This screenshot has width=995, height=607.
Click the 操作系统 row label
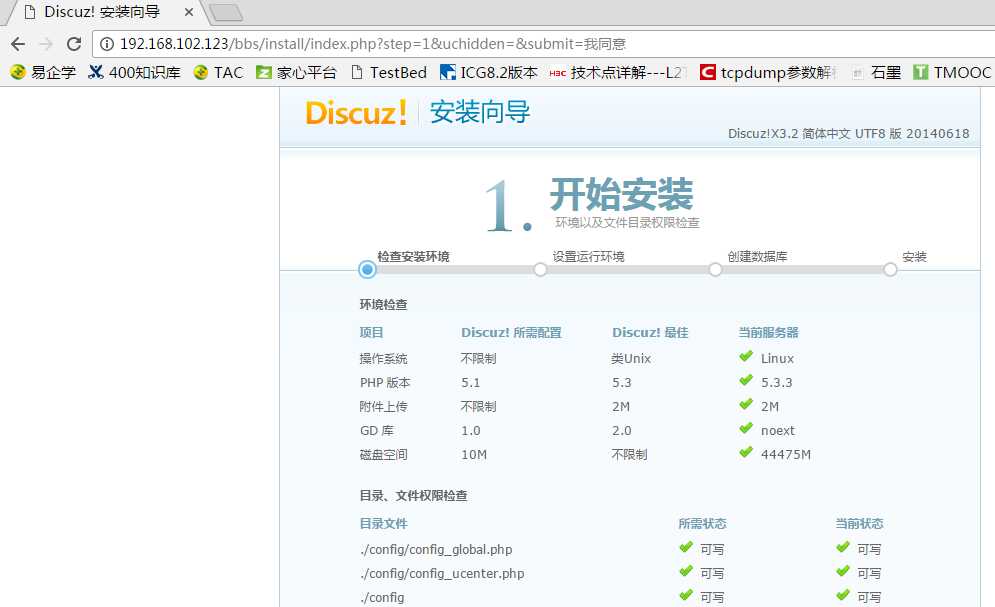click(383, 358)
